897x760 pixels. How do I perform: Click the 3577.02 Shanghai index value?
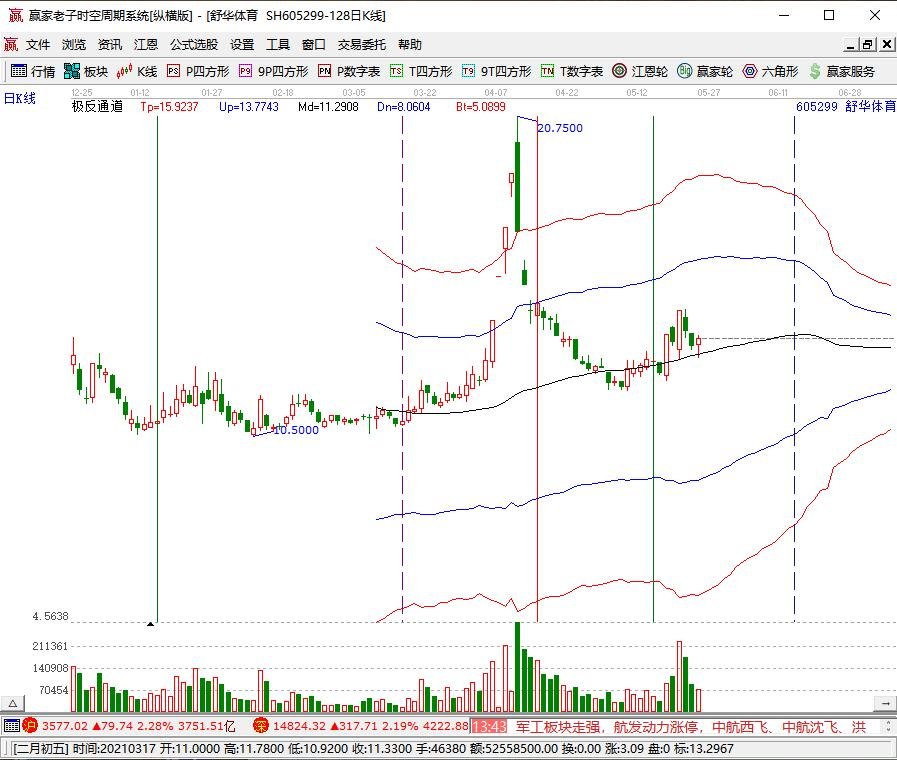65,726
